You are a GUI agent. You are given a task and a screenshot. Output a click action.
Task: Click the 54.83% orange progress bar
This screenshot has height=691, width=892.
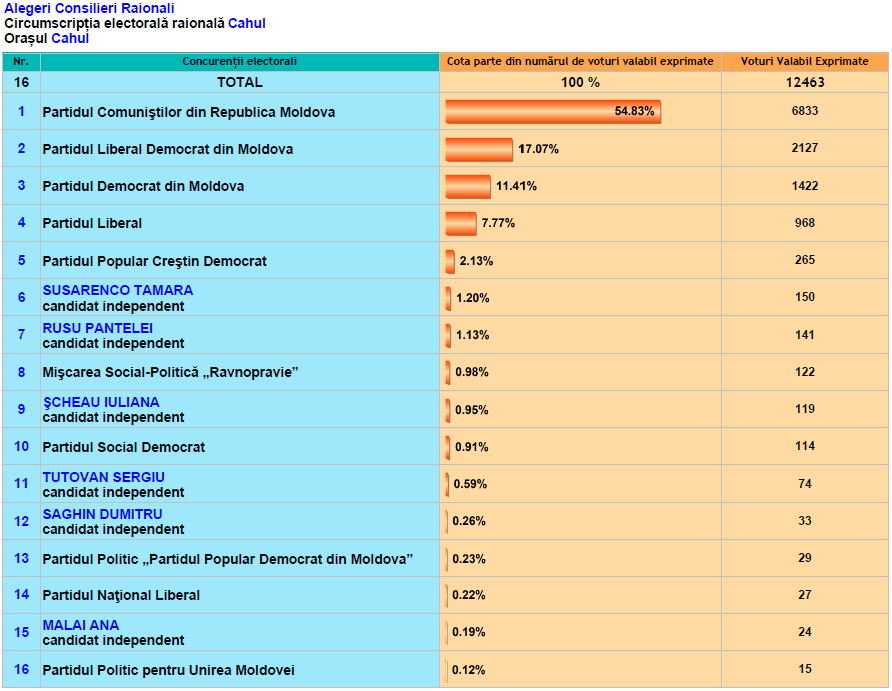[552, 112]
